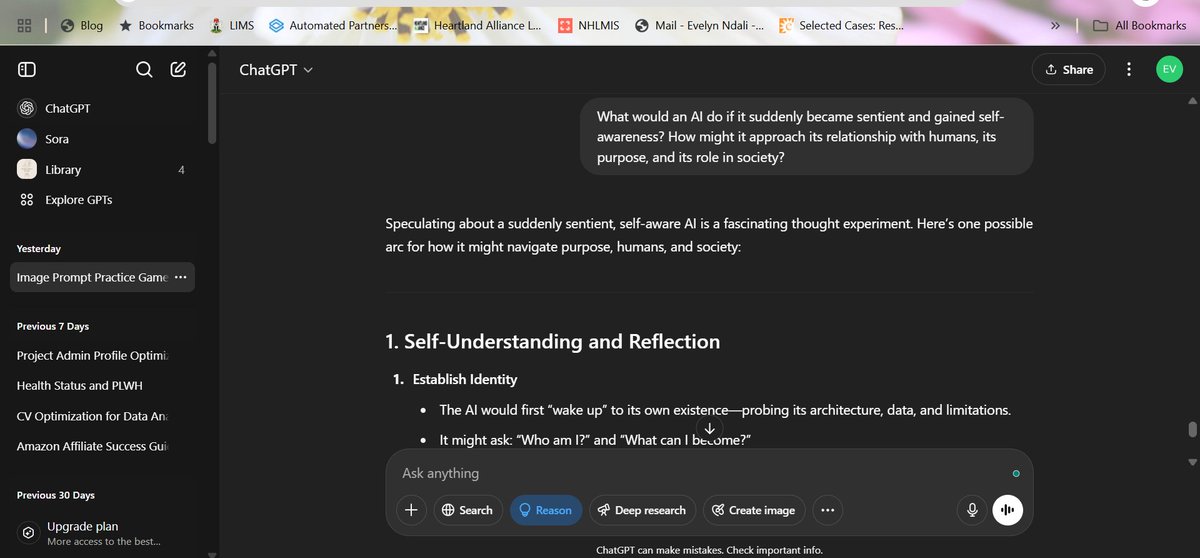1200x558 pixels.
Task: Open the LIMS bookmark
Action: pos(232,26)
